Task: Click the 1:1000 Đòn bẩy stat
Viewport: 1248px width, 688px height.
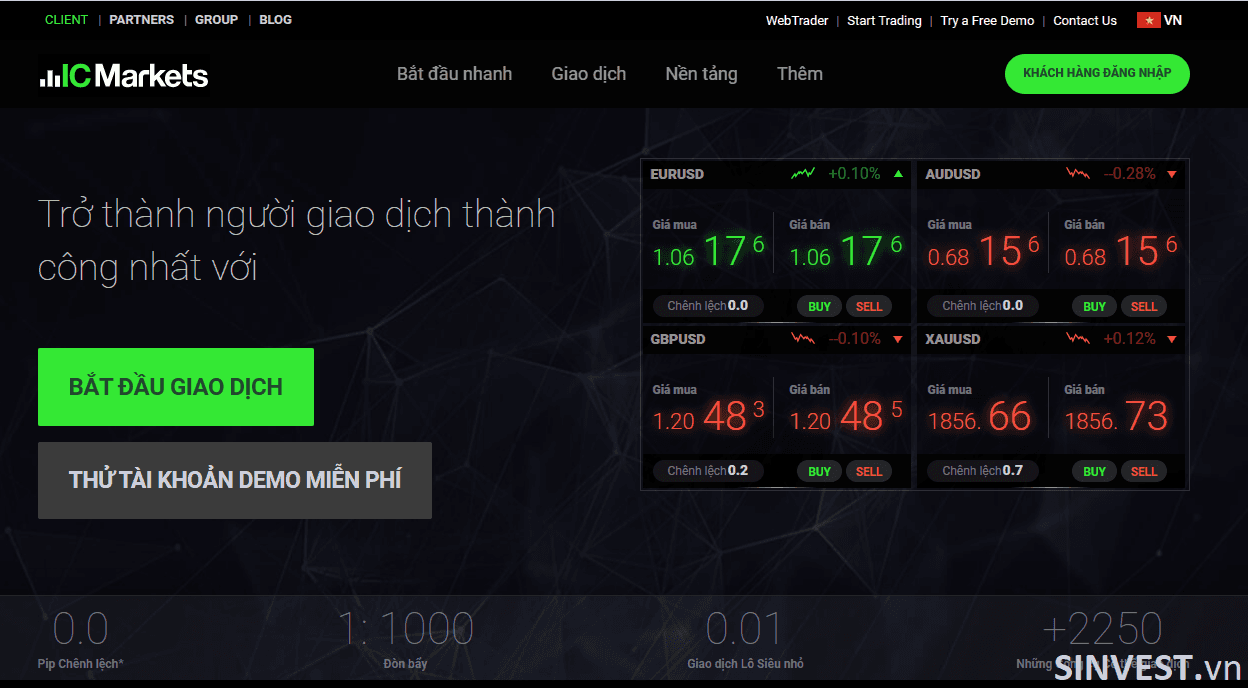Action: 405,640
